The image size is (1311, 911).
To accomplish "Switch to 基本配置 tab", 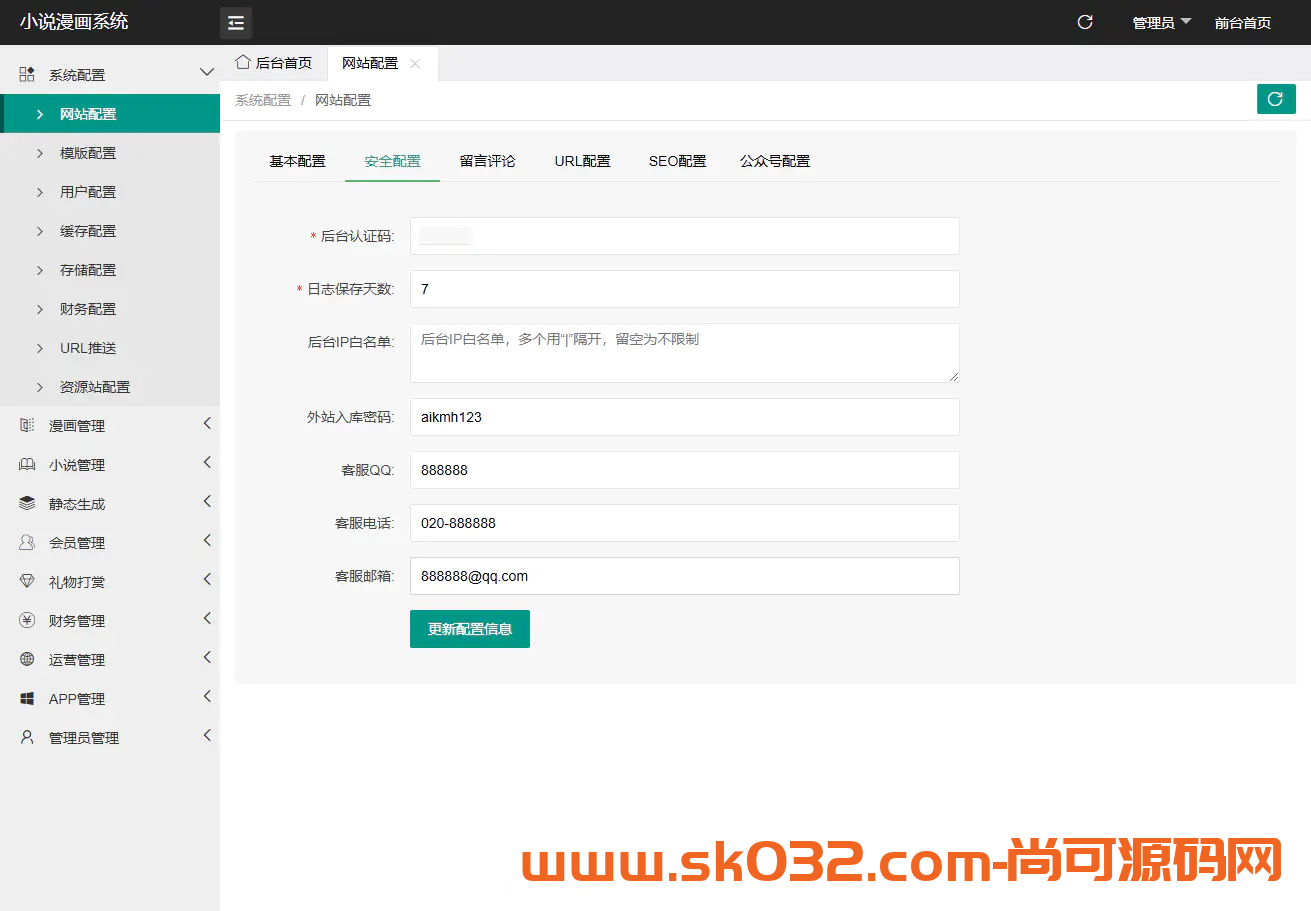I will tap(297, 161).
